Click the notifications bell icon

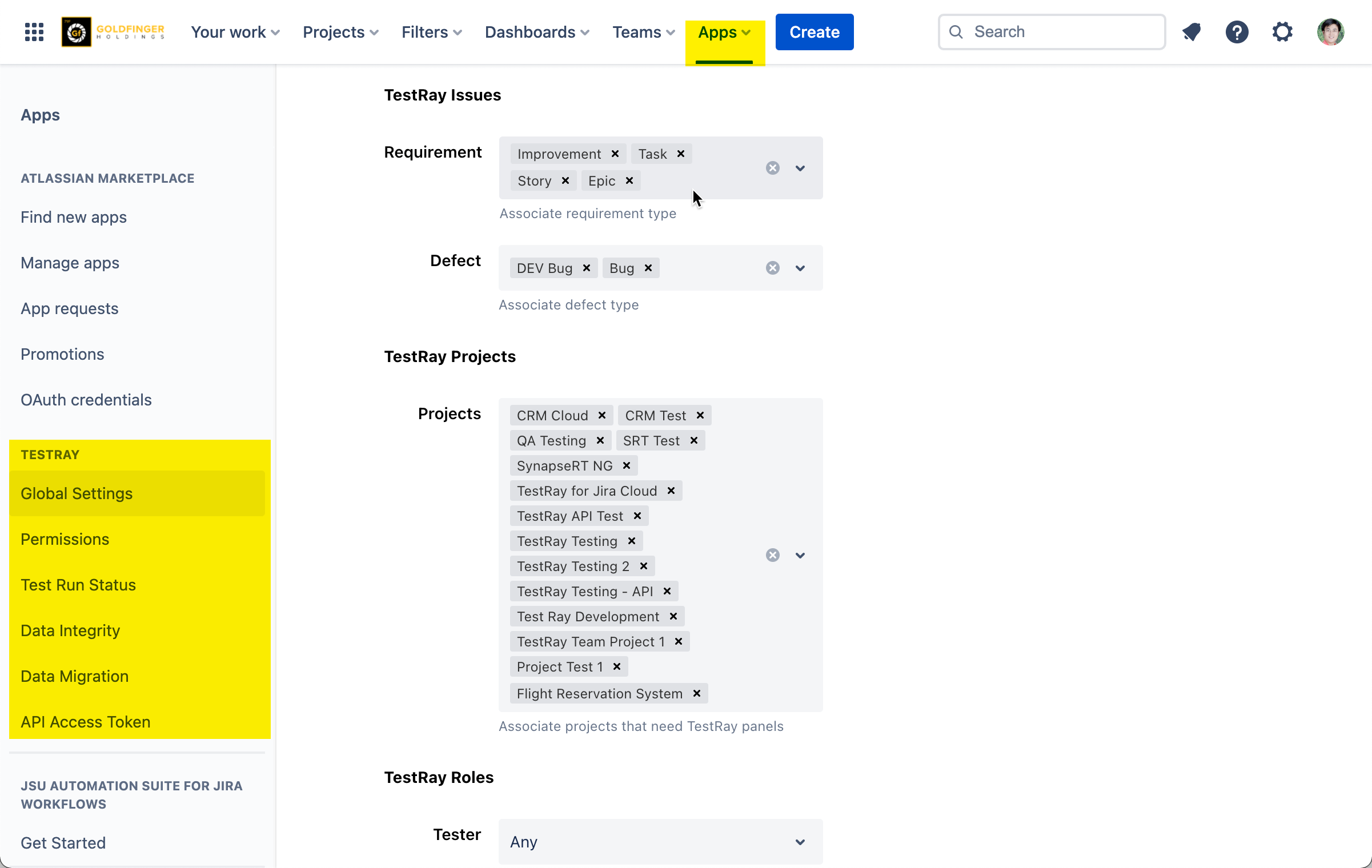click(x=1192, y=32)
